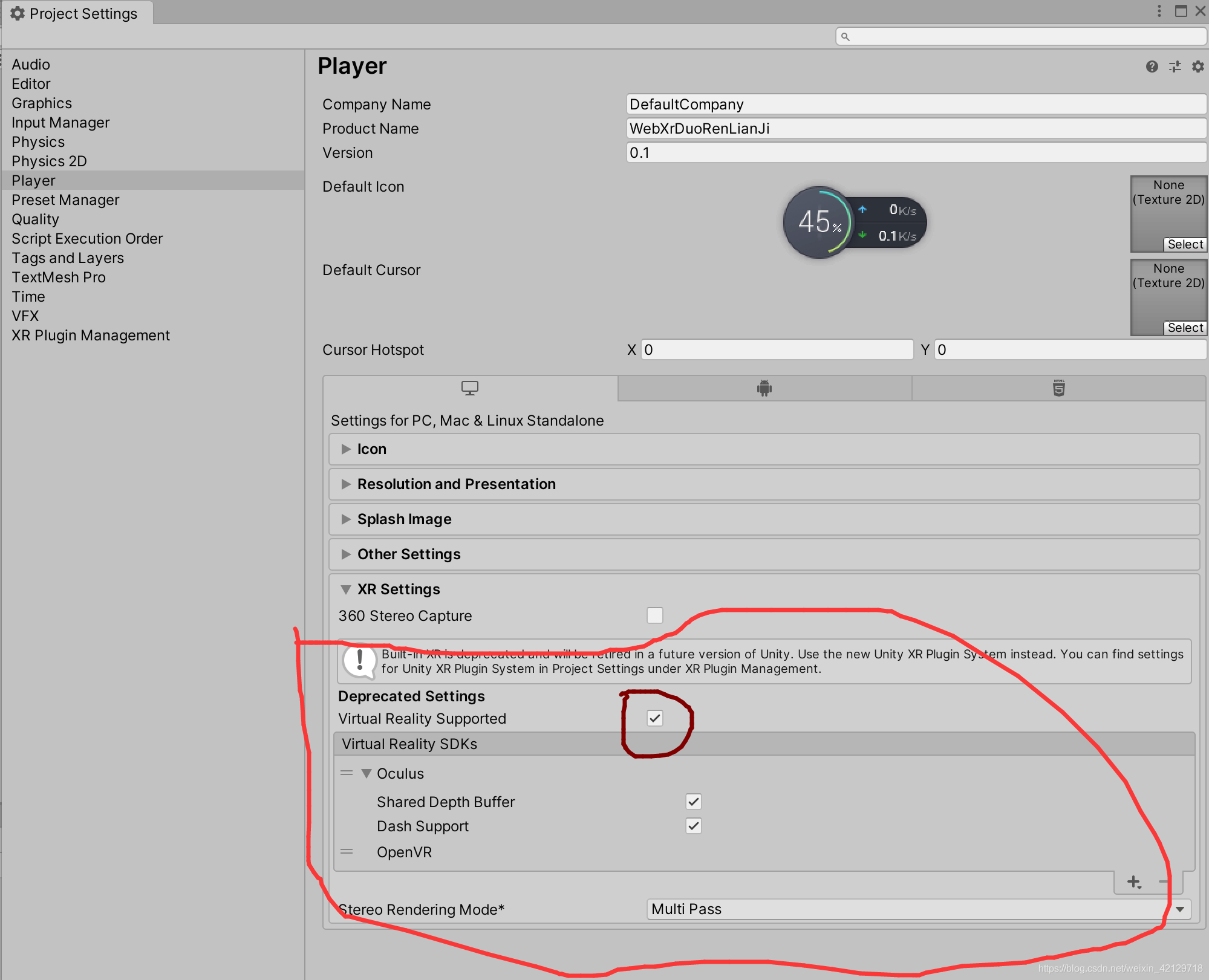This screenshot has height=980, width=1209.
Task: Enable the 360 Stereo Capture checkbox
Action: [x=654, y=615]
